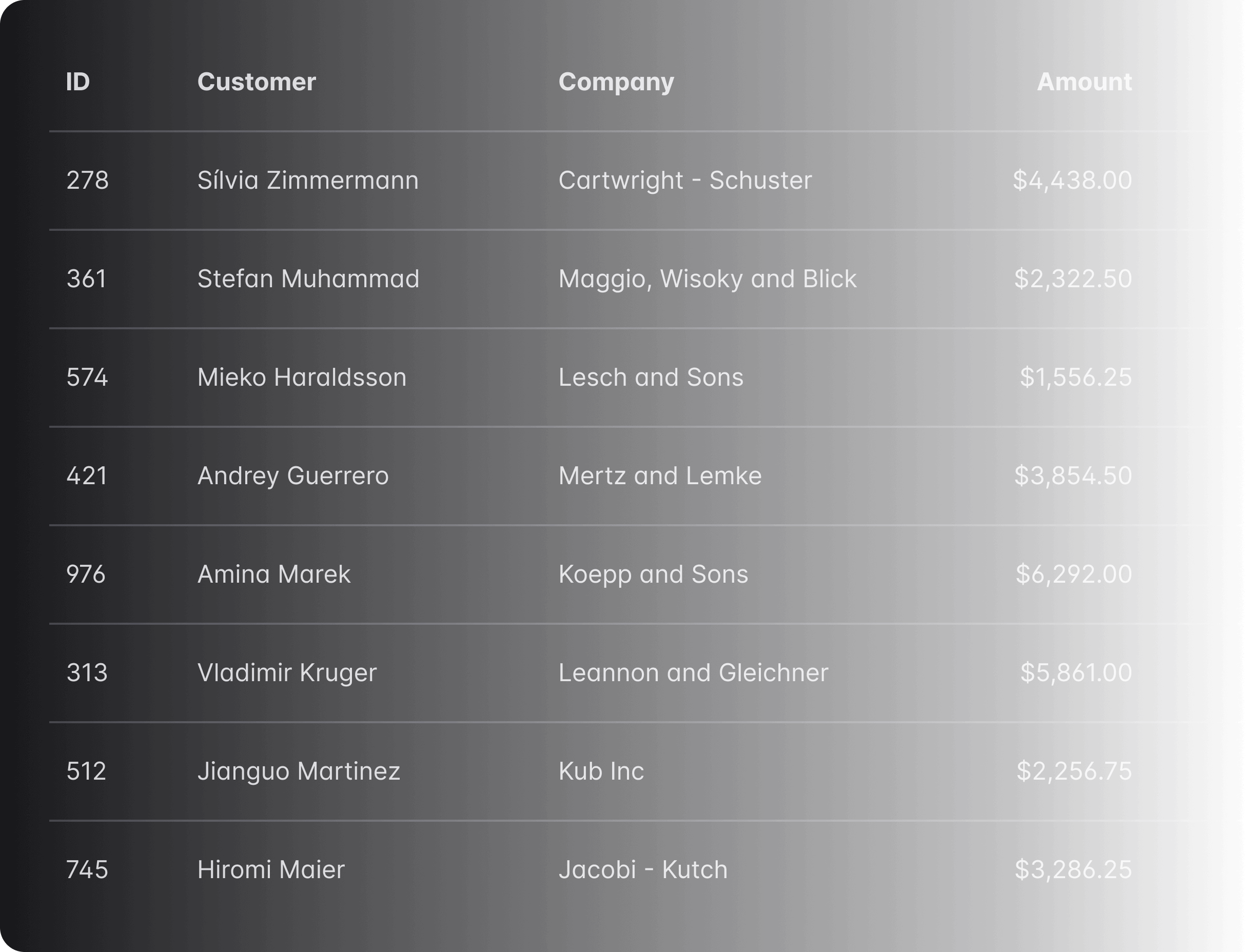Select the row with ID 574
This screenshot has height=952, width=1256.
pos(87,378)
